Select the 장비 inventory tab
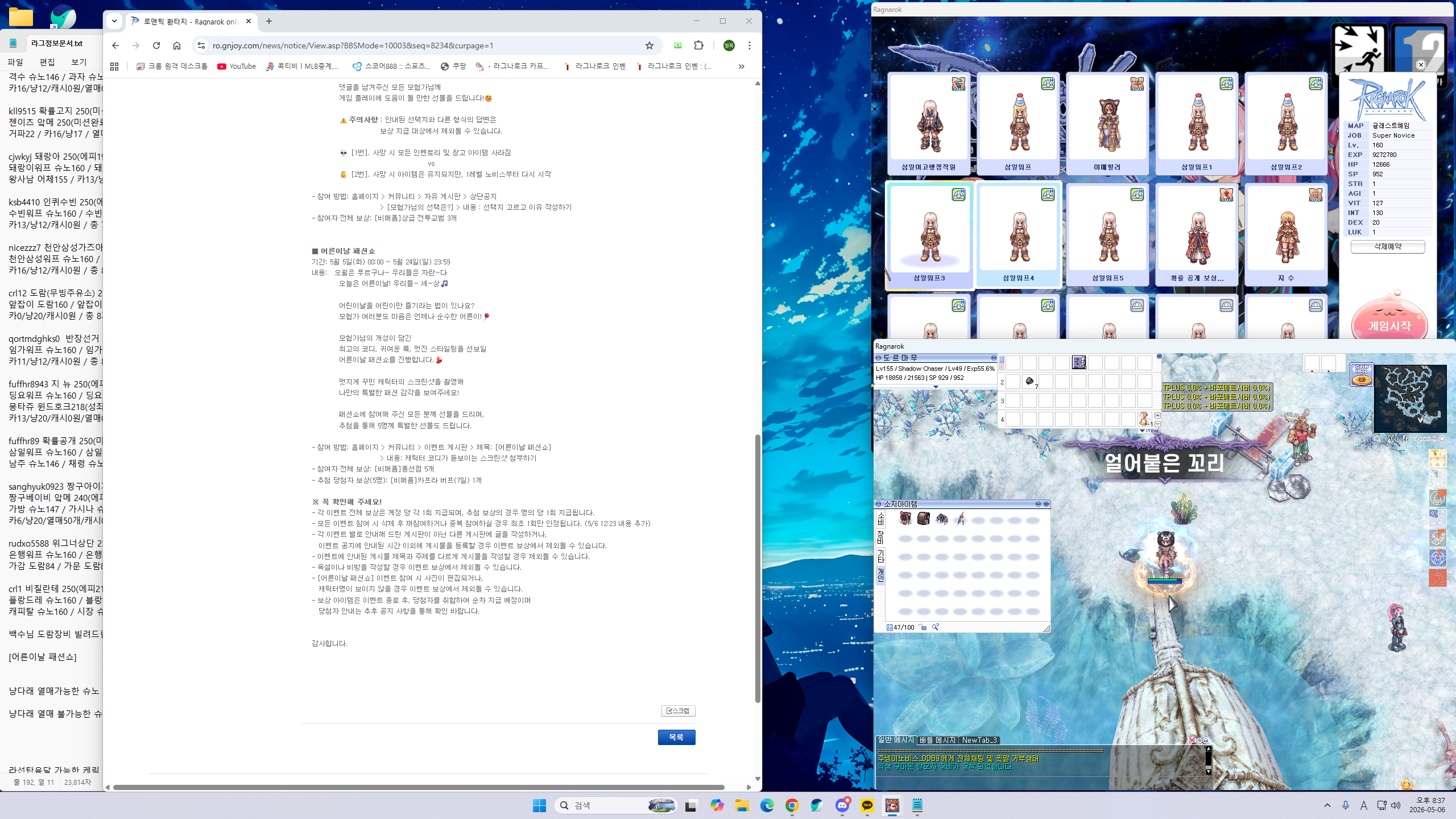Viewport: 1456px width, 819px height. (880, 537)
